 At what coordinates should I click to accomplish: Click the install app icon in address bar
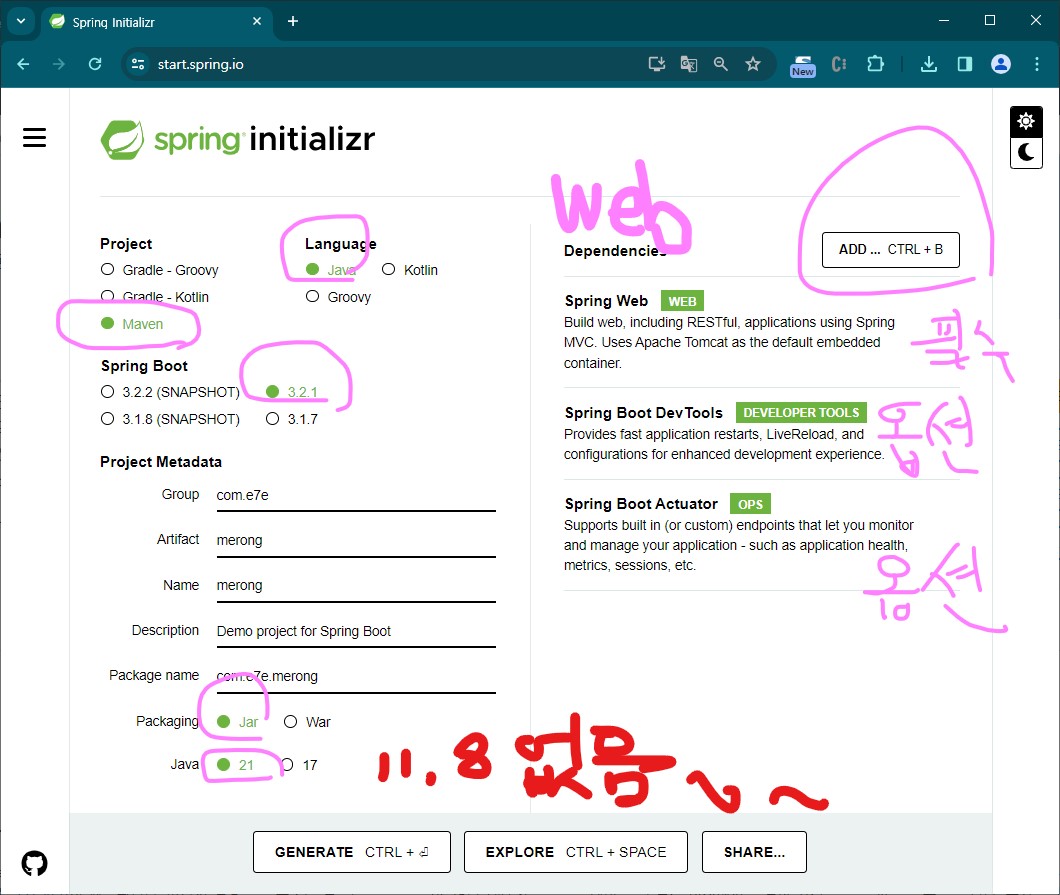[x=656, y=64]
